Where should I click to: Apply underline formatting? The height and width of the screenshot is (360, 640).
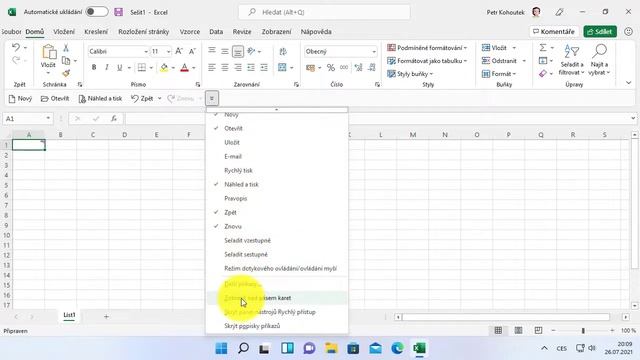pyautogui.click(x=120, y=67)
